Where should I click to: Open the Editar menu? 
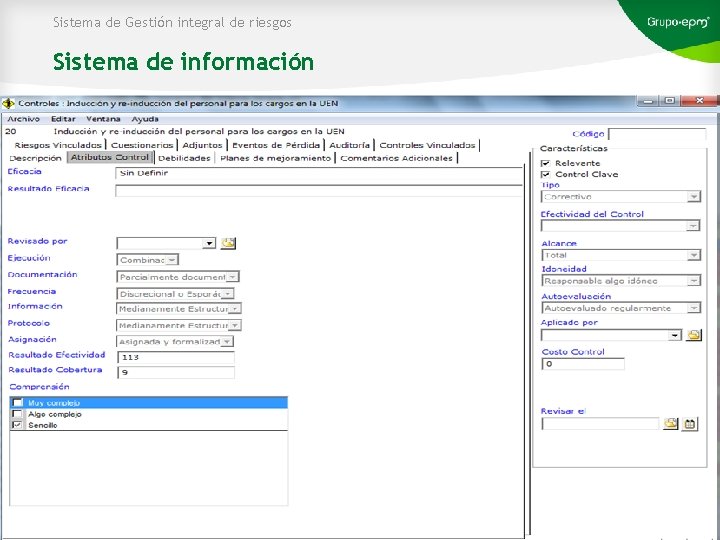[63, 119]
